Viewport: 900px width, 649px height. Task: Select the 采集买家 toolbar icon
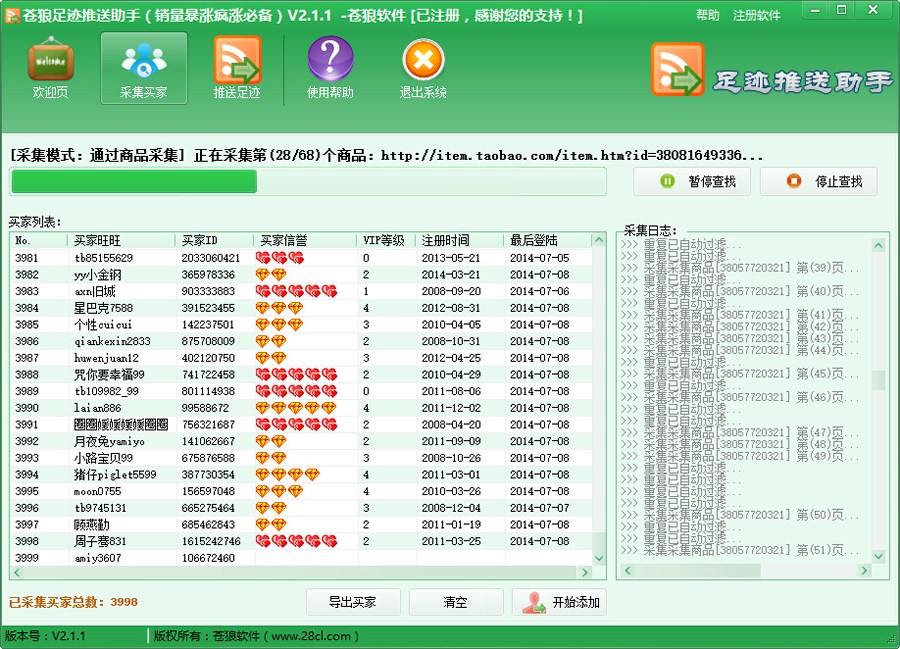click(143, 68)
